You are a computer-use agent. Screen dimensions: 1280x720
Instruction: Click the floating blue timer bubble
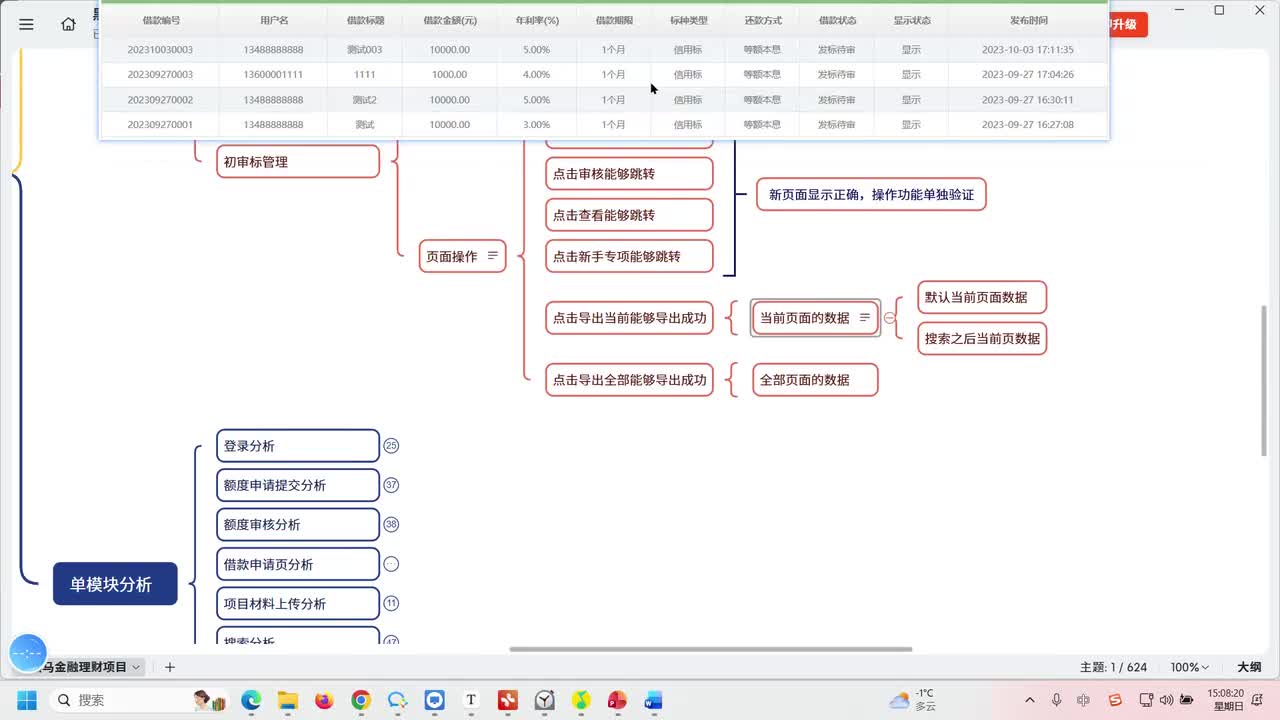[x=28, y=653]
